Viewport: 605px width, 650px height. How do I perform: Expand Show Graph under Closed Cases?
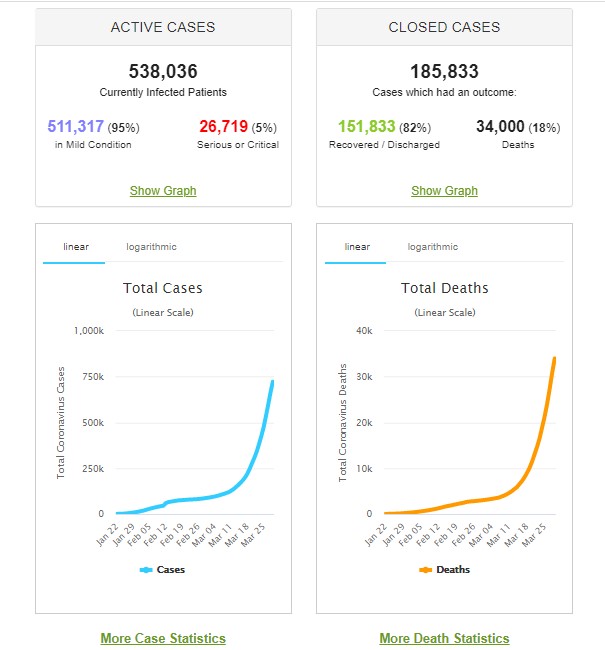[x=444, y=191]
